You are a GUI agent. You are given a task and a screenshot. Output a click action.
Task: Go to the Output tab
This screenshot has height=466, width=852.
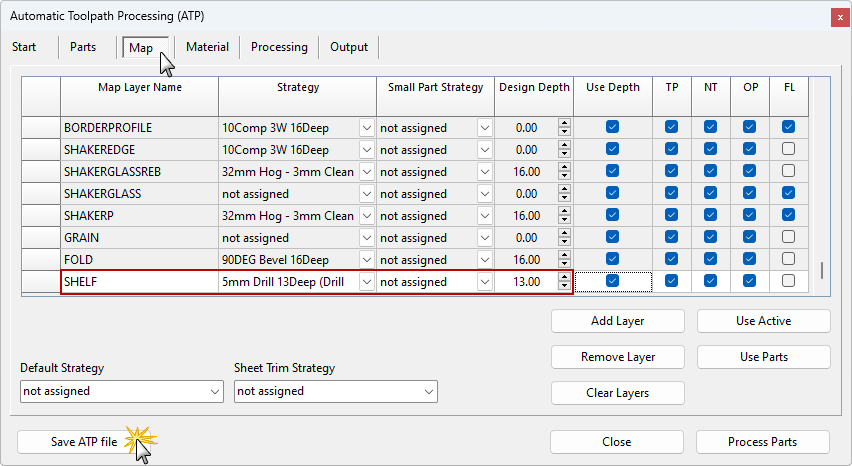349,47
